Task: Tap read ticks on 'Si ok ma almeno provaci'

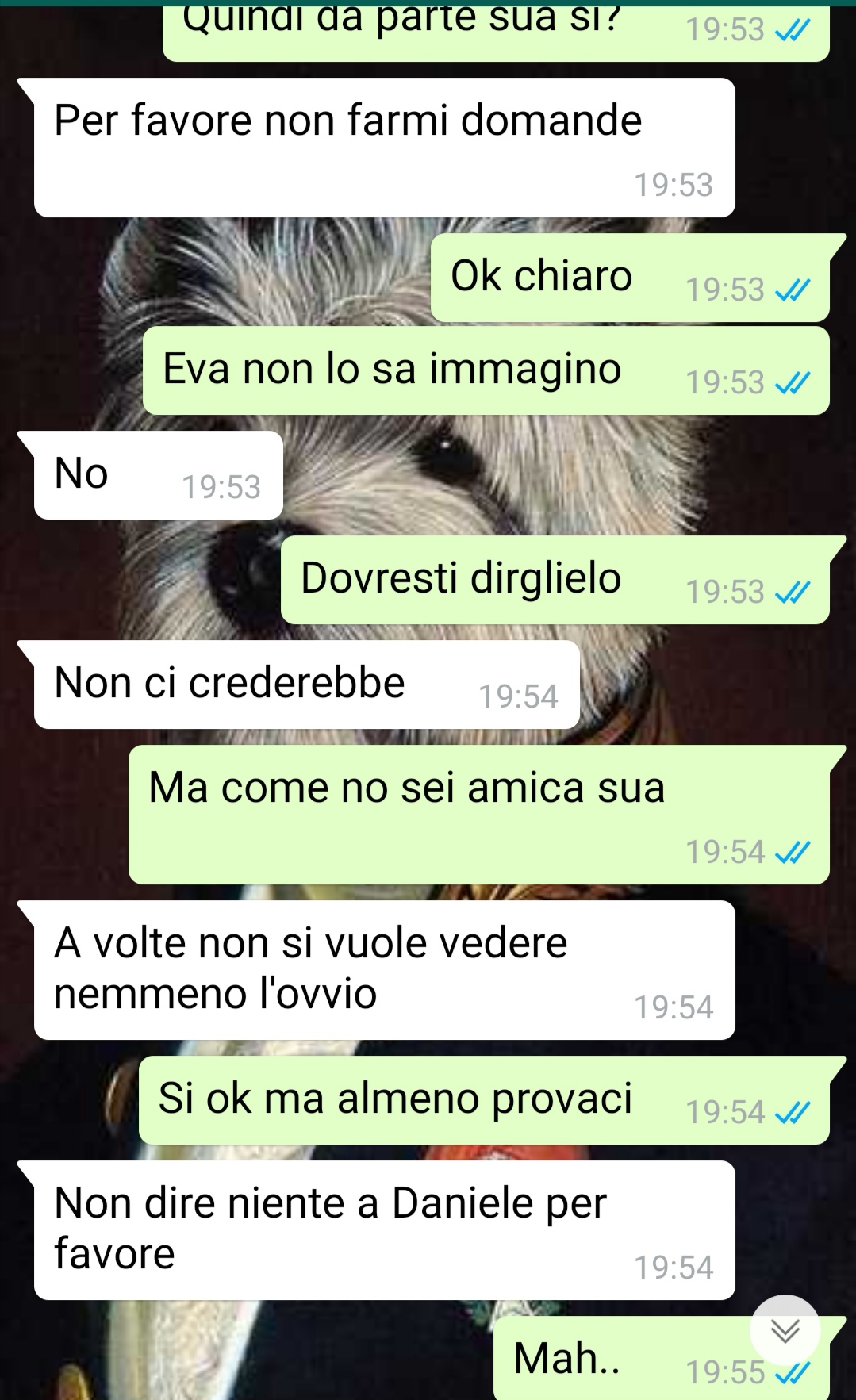Action: [x=793, y=1113]
